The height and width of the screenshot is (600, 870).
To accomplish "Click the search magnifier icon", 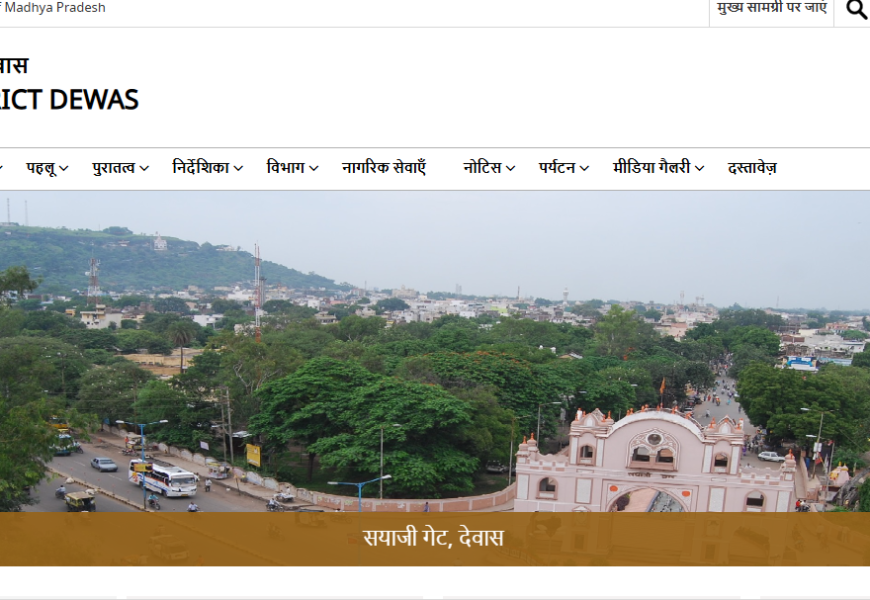I will pos(856,10).
